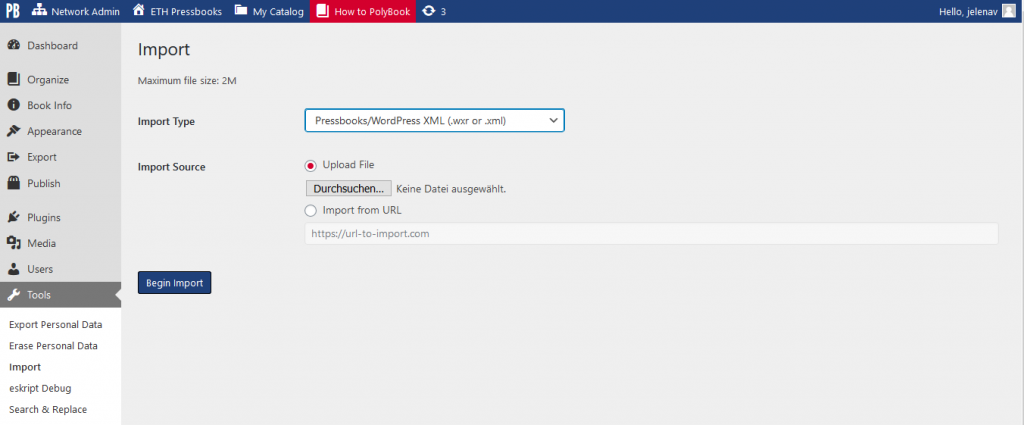Click the user avatar icon
The height and width of the screenshot is (425, 1024).
pyautogui.click(x=1008, y=11)
